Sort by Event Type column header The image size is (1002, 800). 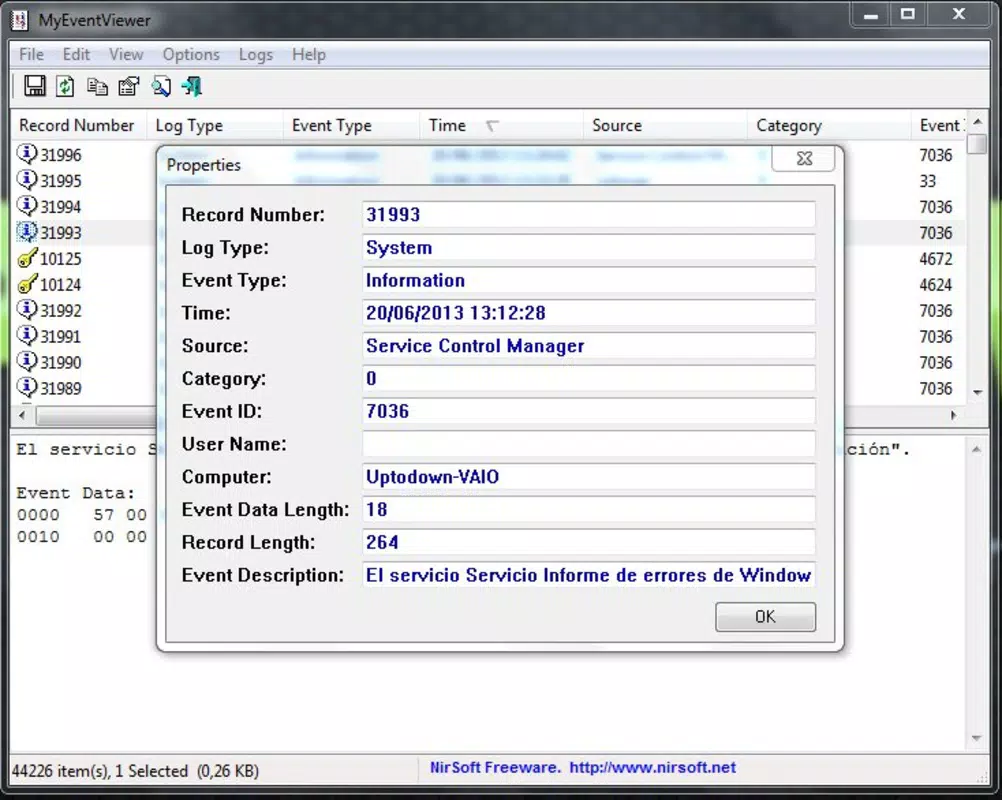pyautogui.click(x=351, y=125)
